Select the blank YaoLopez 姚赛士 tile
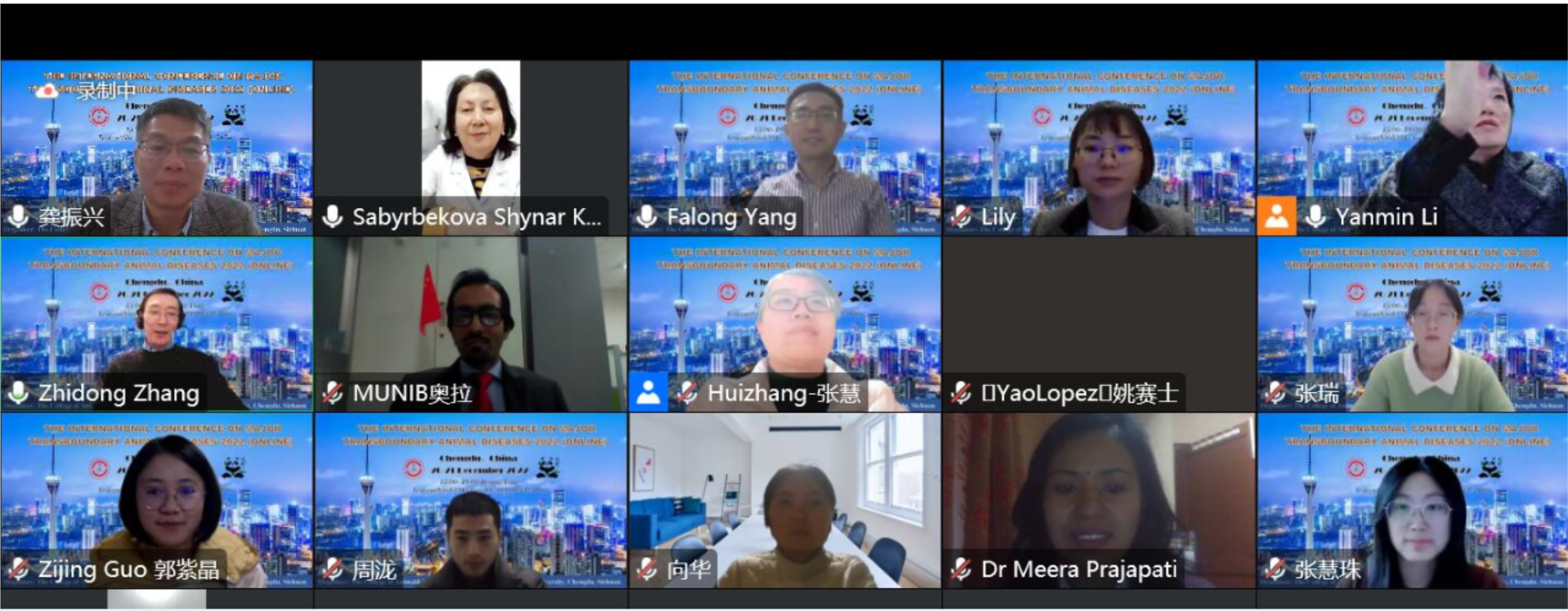Viewport: 1568px width, 611px height. click(1099, 324)
